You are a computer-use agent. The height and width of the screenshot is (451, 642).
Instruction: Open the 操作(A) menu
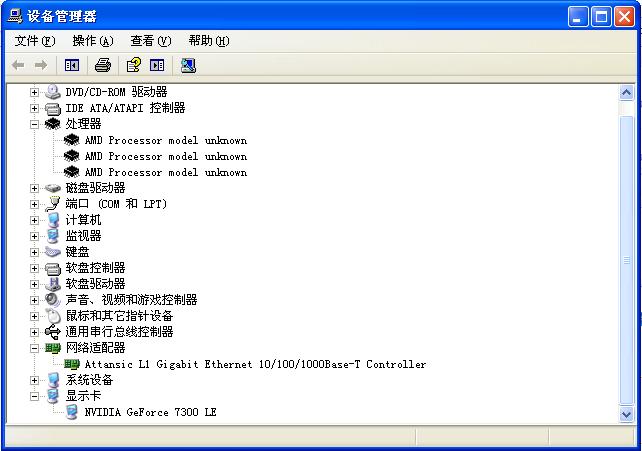pos(93,41)
